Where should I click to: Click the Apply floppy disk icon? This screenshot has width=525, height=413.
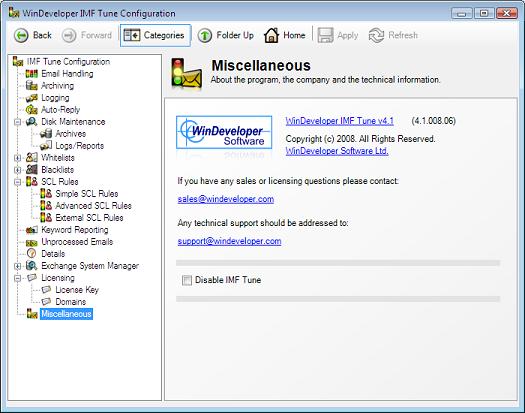(325, 35)
